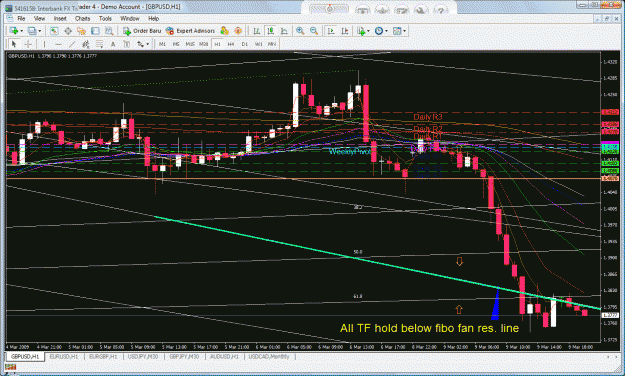
Task: Select the Text tool
Action: tap(113, 44)
